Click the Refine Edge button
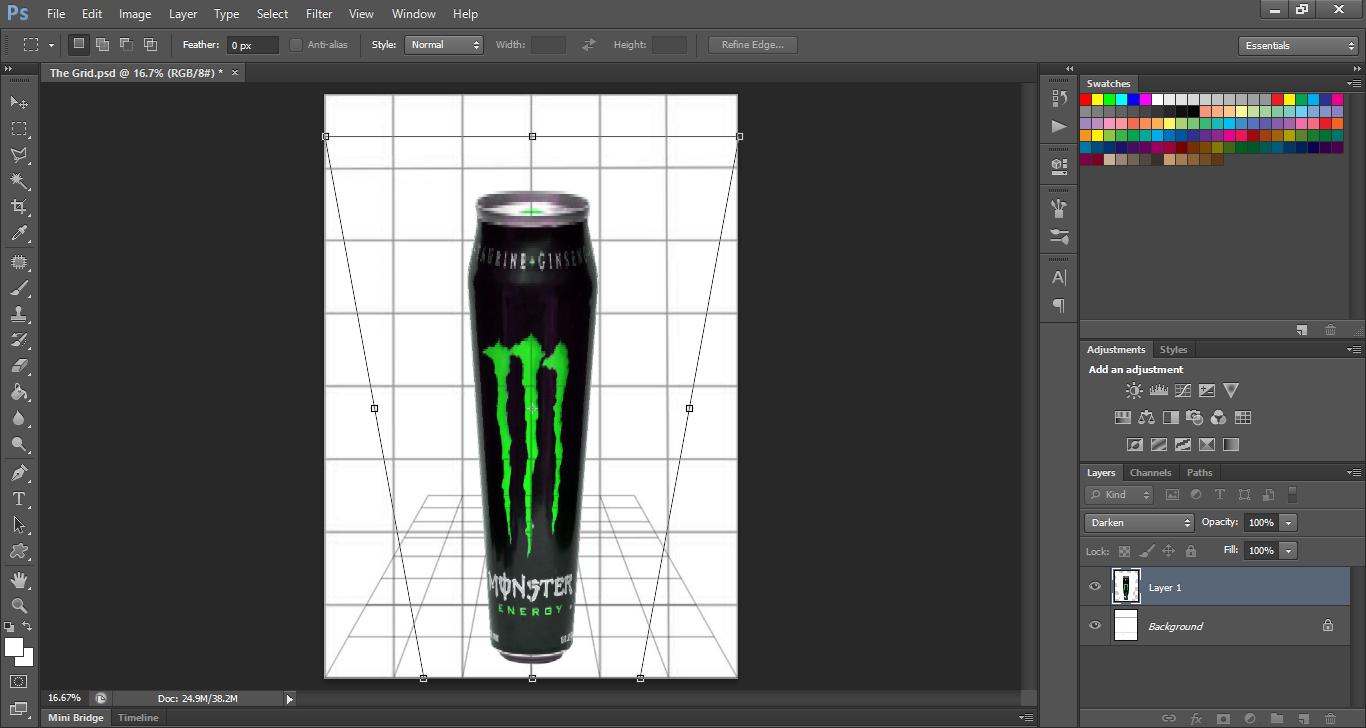 753,45
